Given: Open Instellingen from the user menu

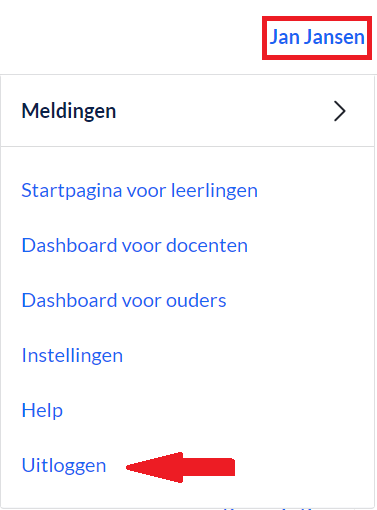Looking at the screenshot, I should pyautogui.click(x=72, y=356).
